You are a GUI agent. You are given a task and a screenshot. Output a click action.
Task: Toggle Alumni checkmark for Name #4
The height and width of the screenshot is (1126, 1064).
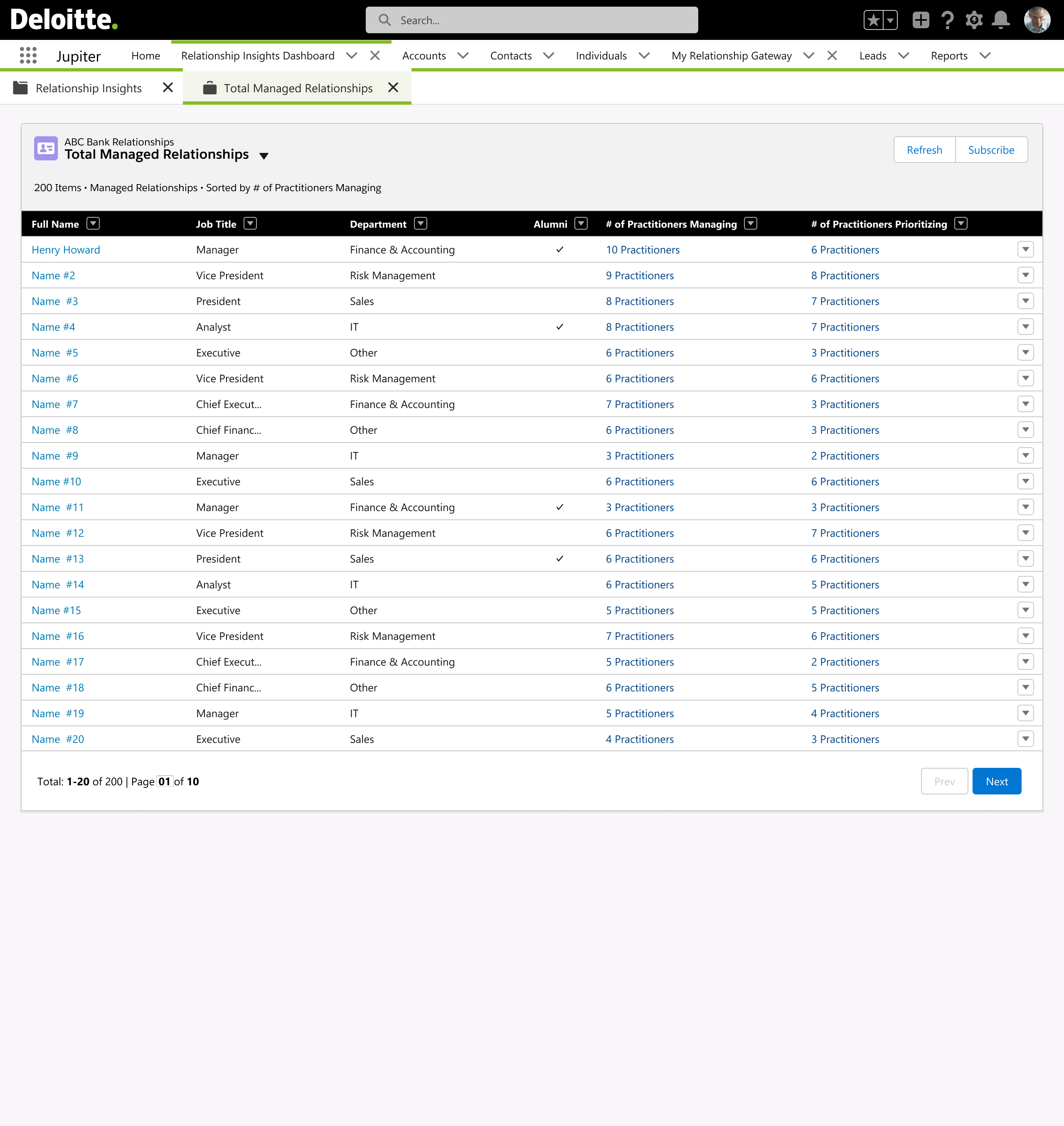559,327
